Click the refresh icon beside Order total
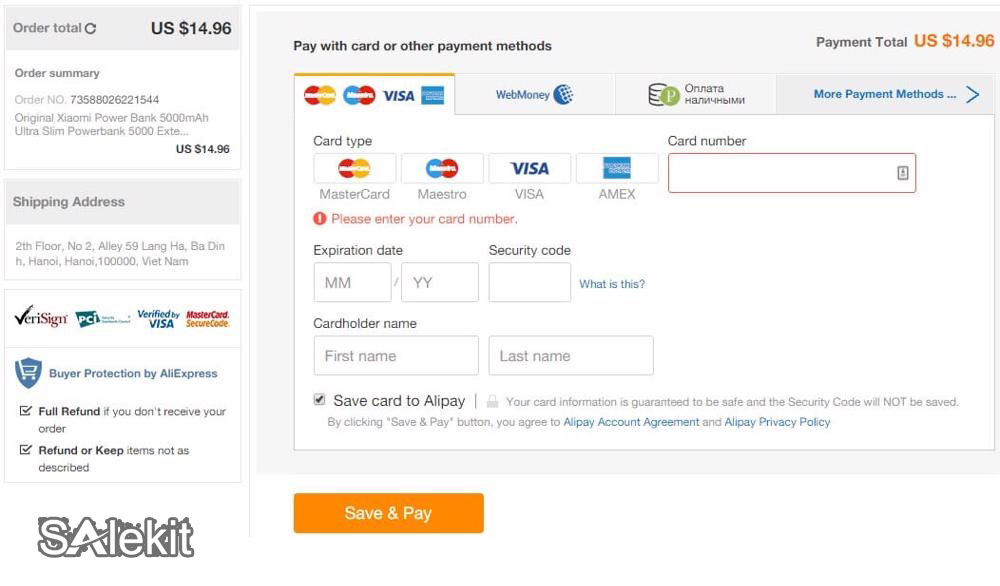The width and height of the screenshot is (1000, 586). coord(91,29)
